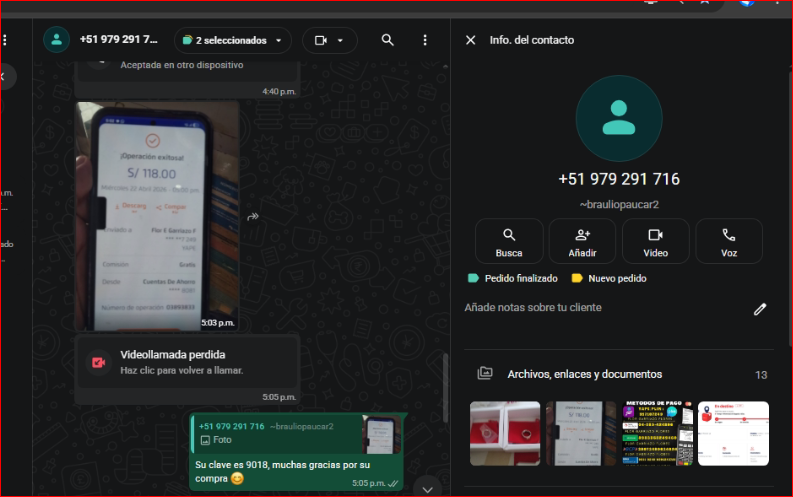This screenshot has height=497, width=793.
Task: Click the contact avatar in chat header
Action: (57, 40)
